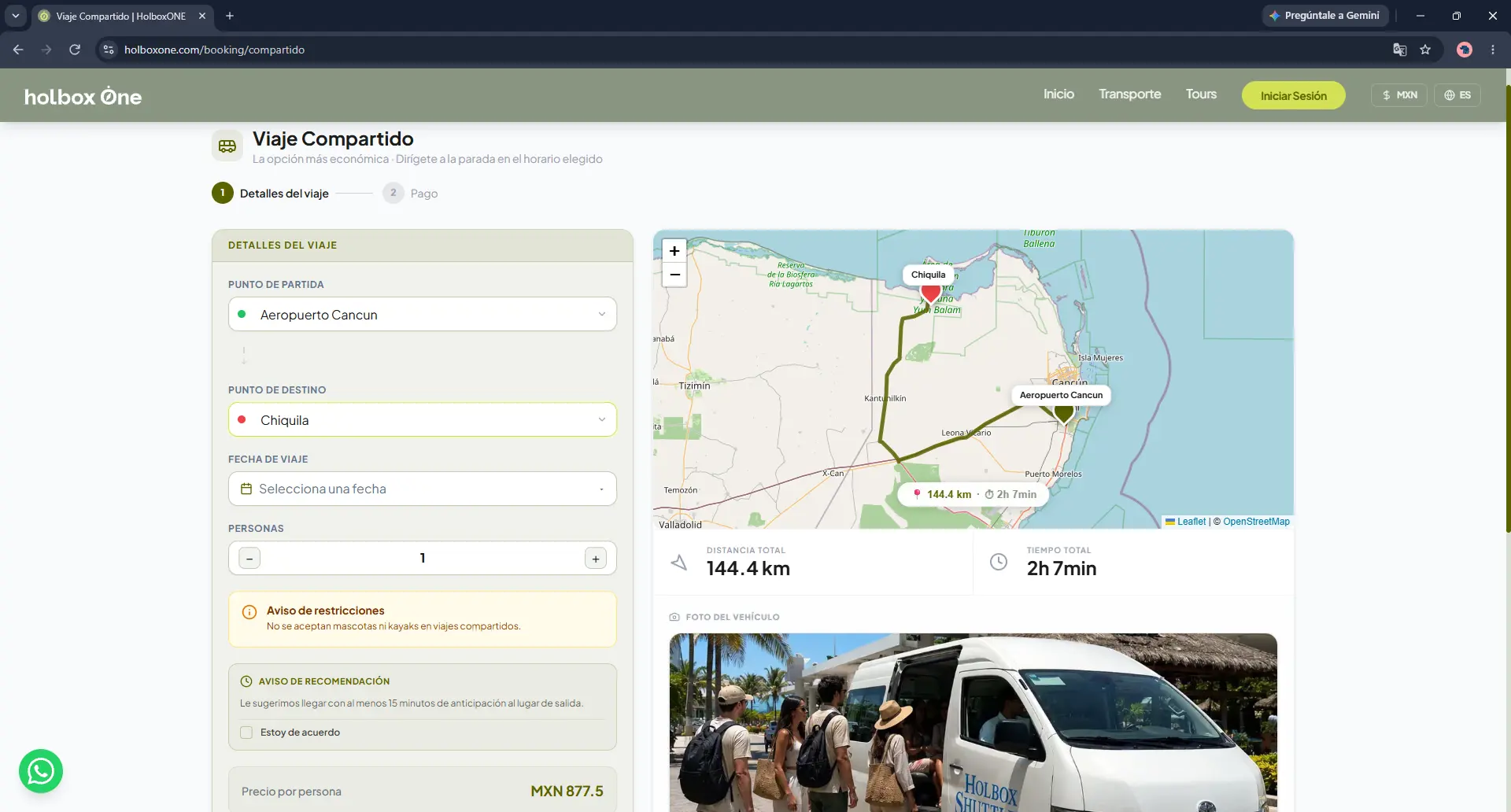The width and height of the screenshot is (1511, 812).
Task: View site information icon in address bar
Action: [109, 50]
